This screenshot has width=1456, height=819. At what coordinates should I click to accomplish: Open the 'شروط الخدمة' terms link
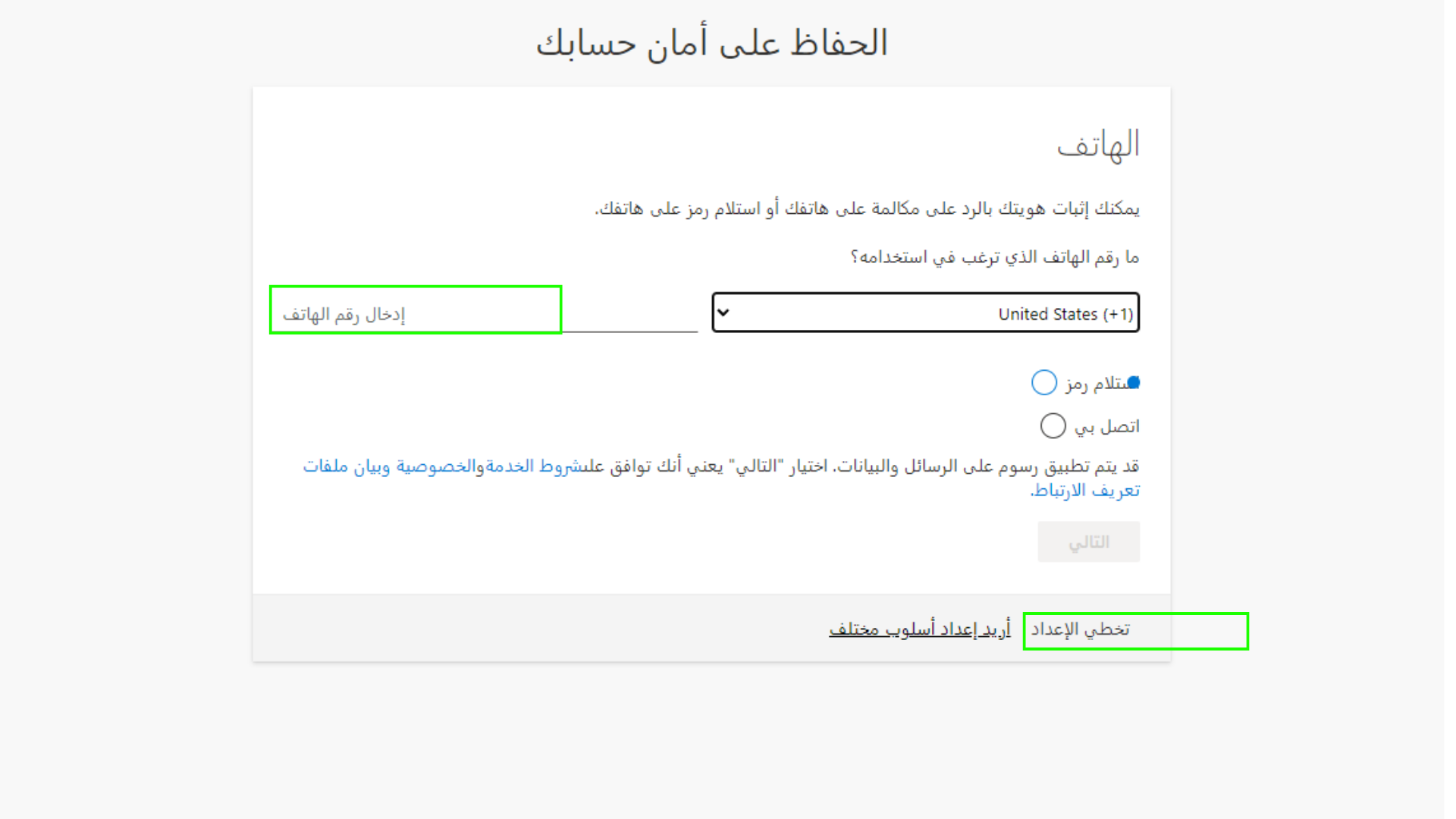(535, 466)
